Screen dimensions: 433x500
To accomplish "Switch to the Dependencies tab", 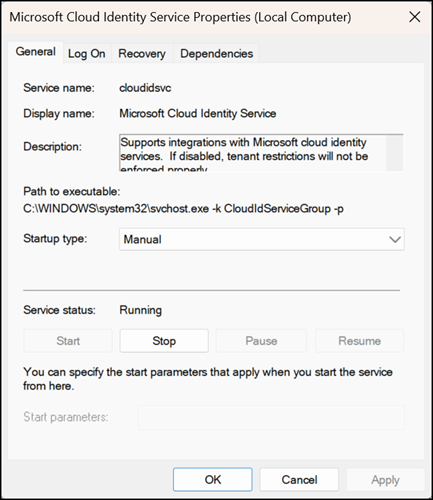I will pyautogui.click(x=216, y=54).
